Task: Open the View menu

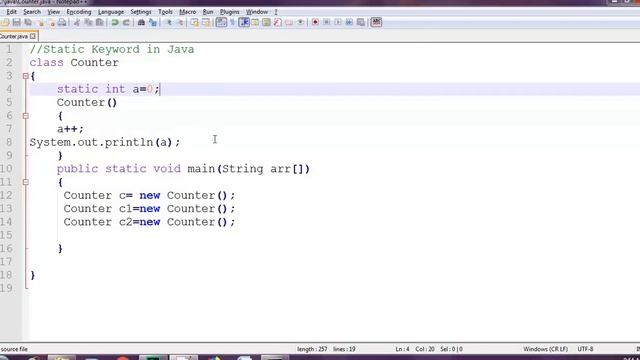Action: pyautogui.click(x=53, y=12)
